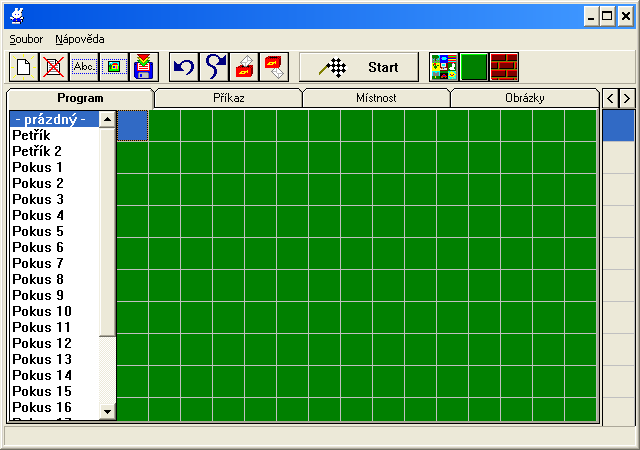Click the undo arrow icon
This screenshot has width=640, height=450.
pos(184,67)
